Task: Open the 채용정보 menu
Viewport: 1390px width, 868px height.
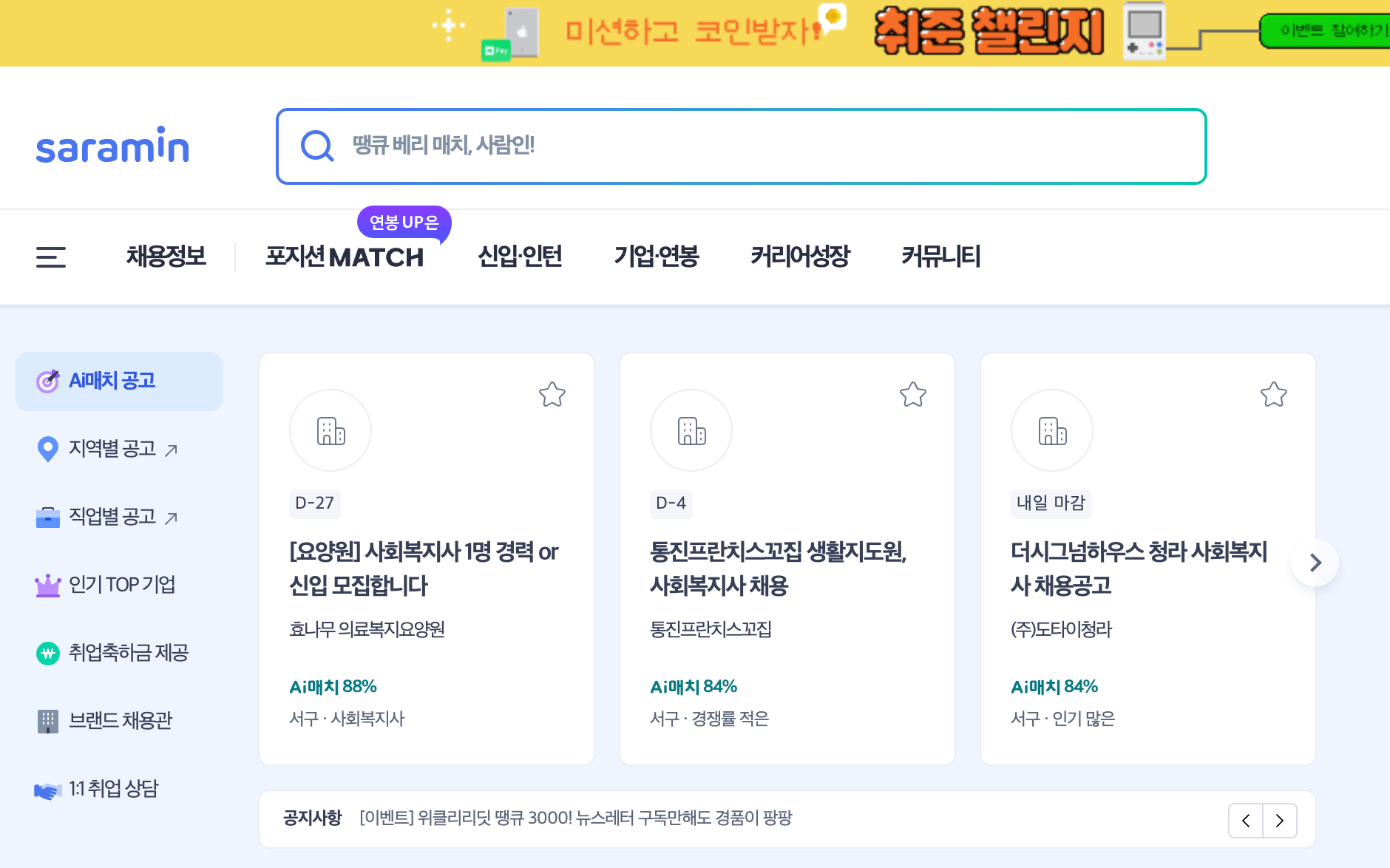Action: [166, 257]
